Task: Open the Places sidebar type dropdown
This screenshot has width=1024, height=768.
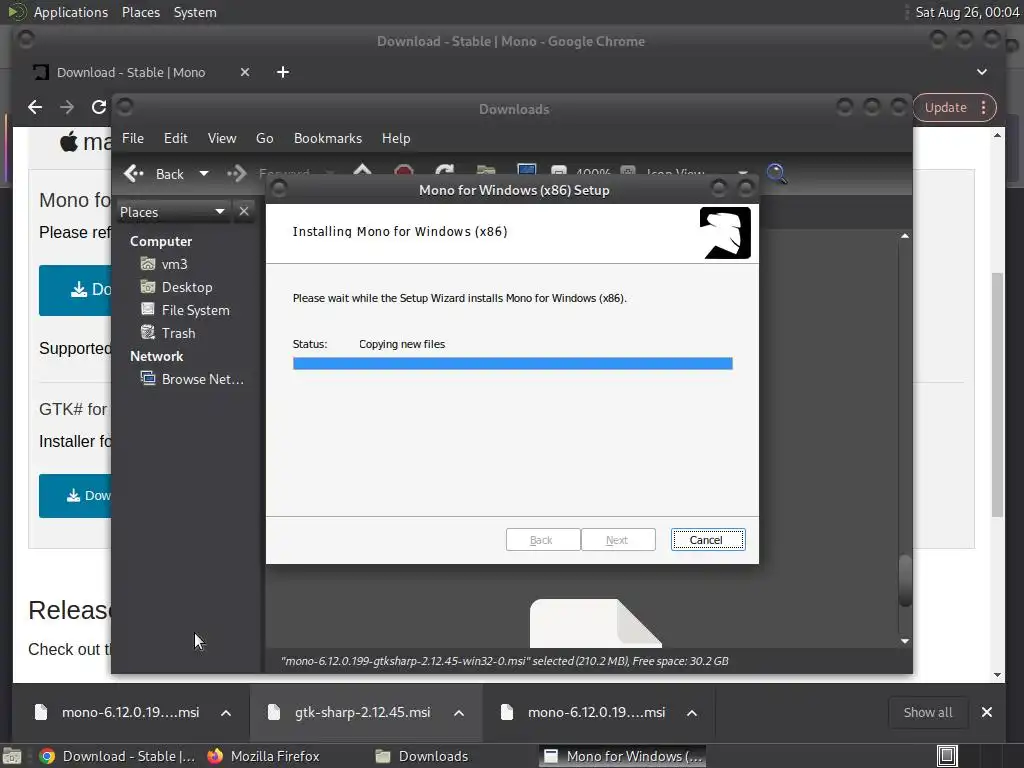Action: coord(172,212)
